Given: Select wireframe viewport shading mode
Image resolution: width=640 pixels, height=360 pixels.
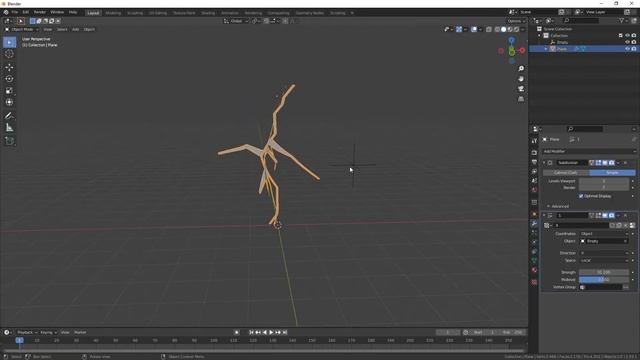Looking at the screenshot, I should (497, 29).
